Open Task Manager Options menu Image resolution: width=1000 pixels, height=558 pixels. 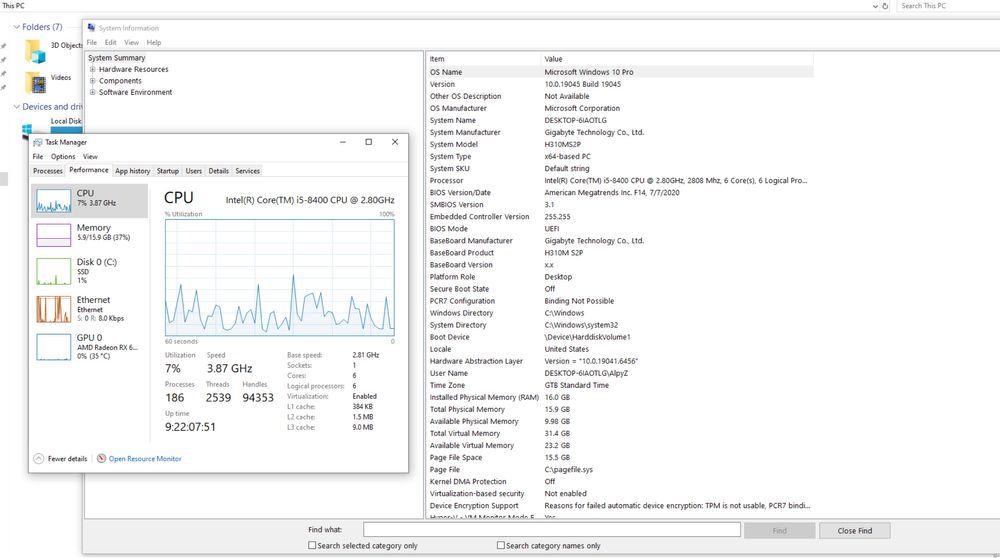pyautogui.click(x=62, y=156)
